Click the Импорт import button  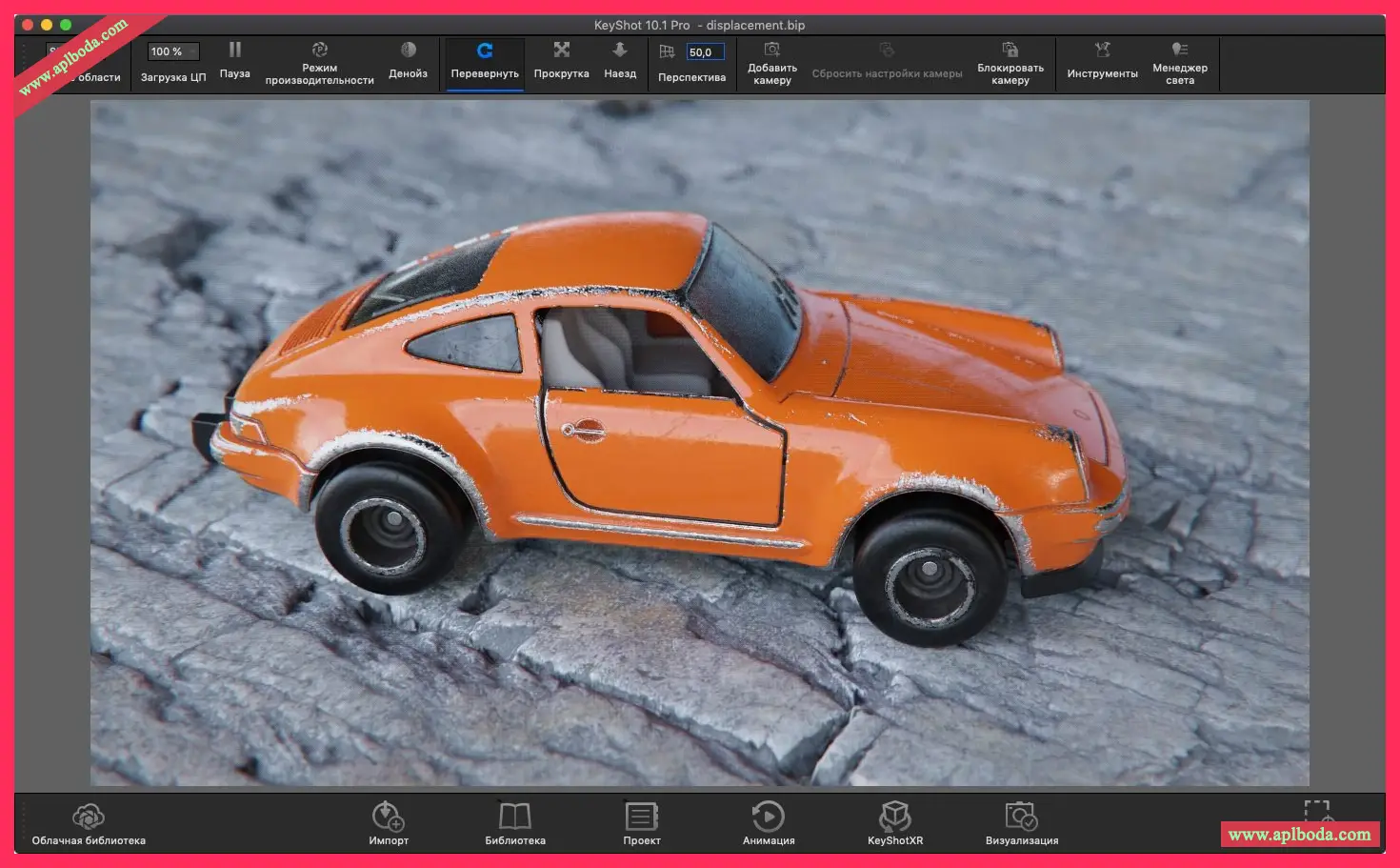click(x=388, y=818)
